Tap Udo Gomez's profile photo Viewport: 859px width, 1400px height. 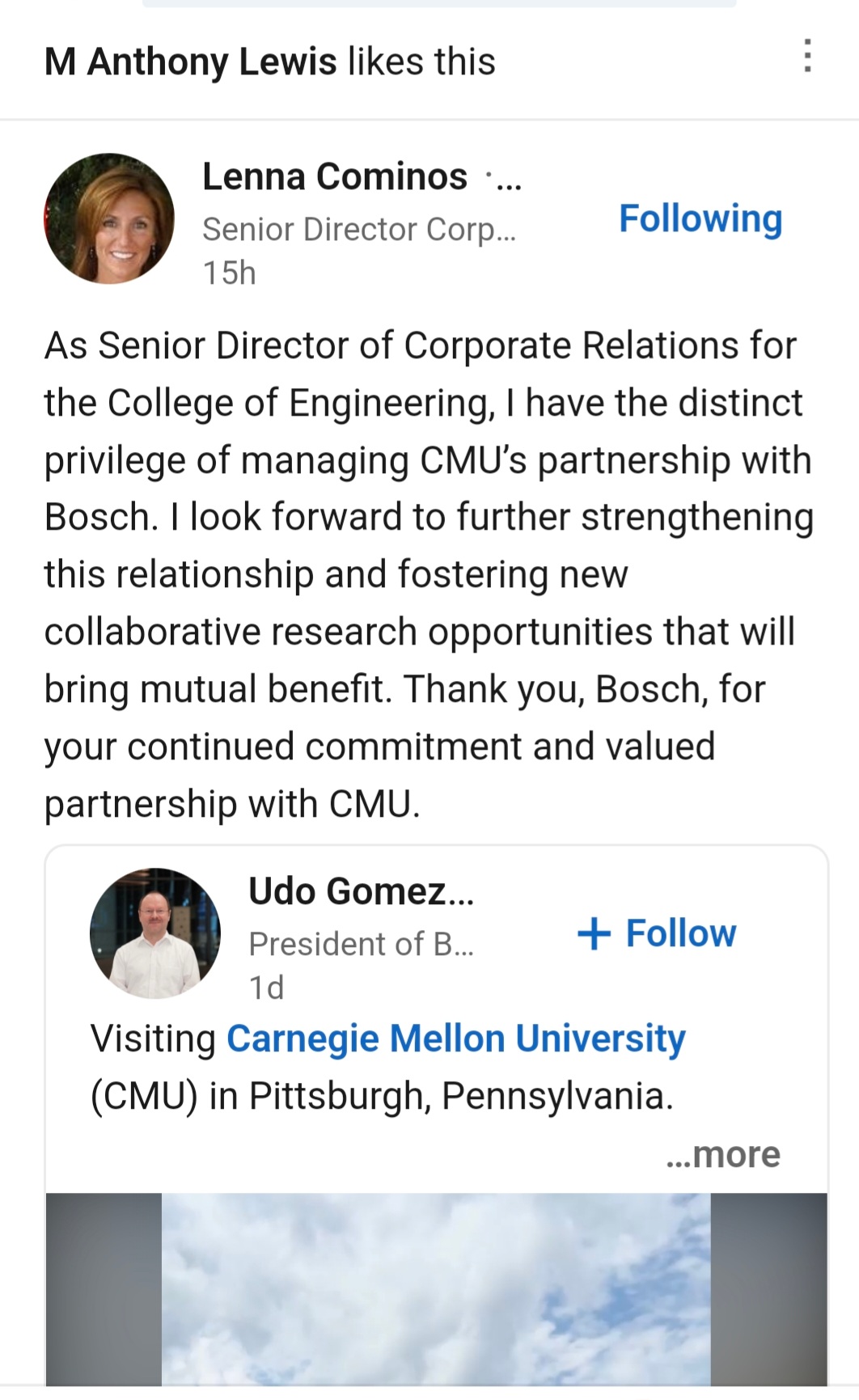click(x=154, y=933)
